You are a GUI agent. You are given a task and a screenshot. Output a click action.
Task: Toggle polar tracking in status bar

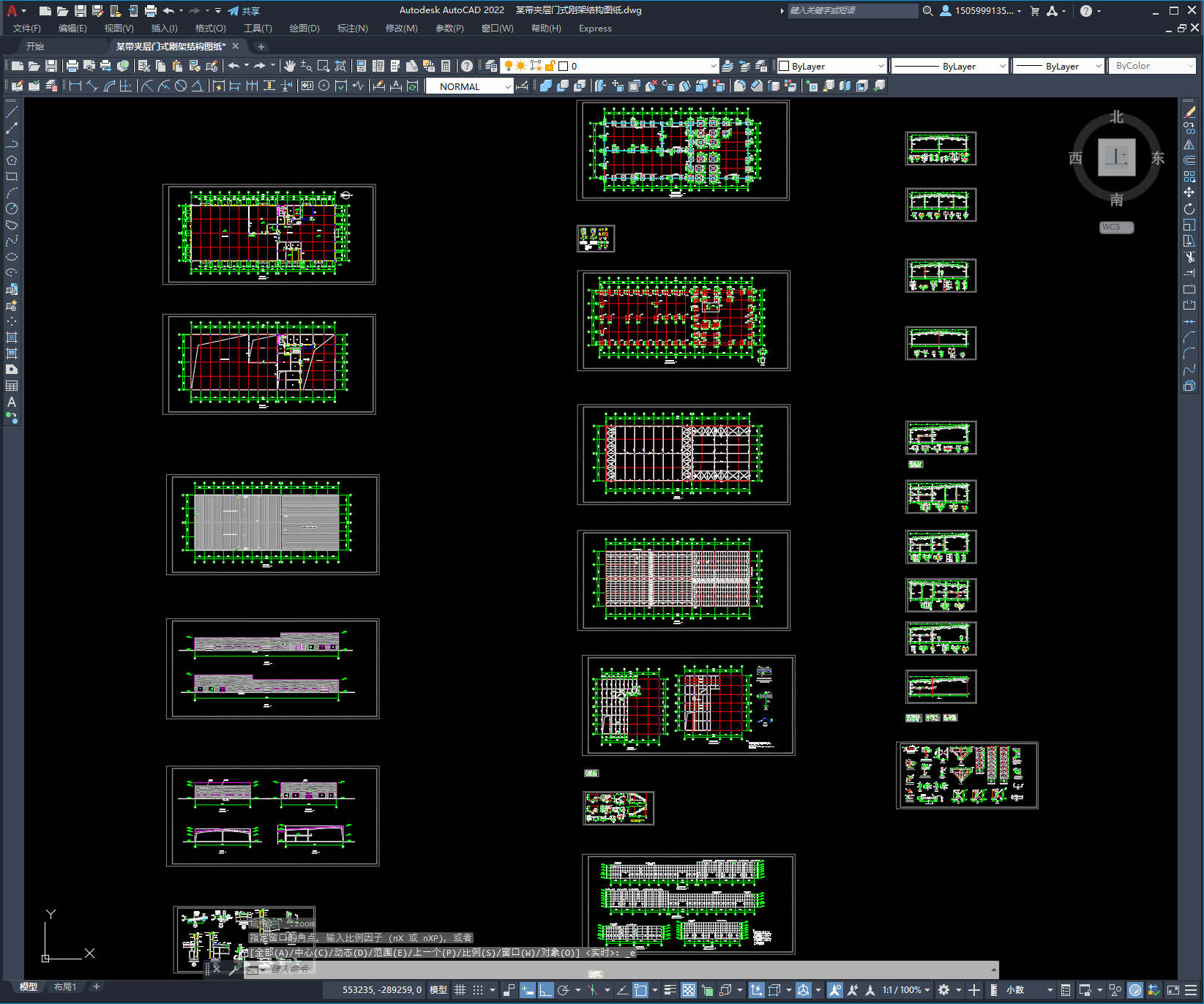point(564,990)
